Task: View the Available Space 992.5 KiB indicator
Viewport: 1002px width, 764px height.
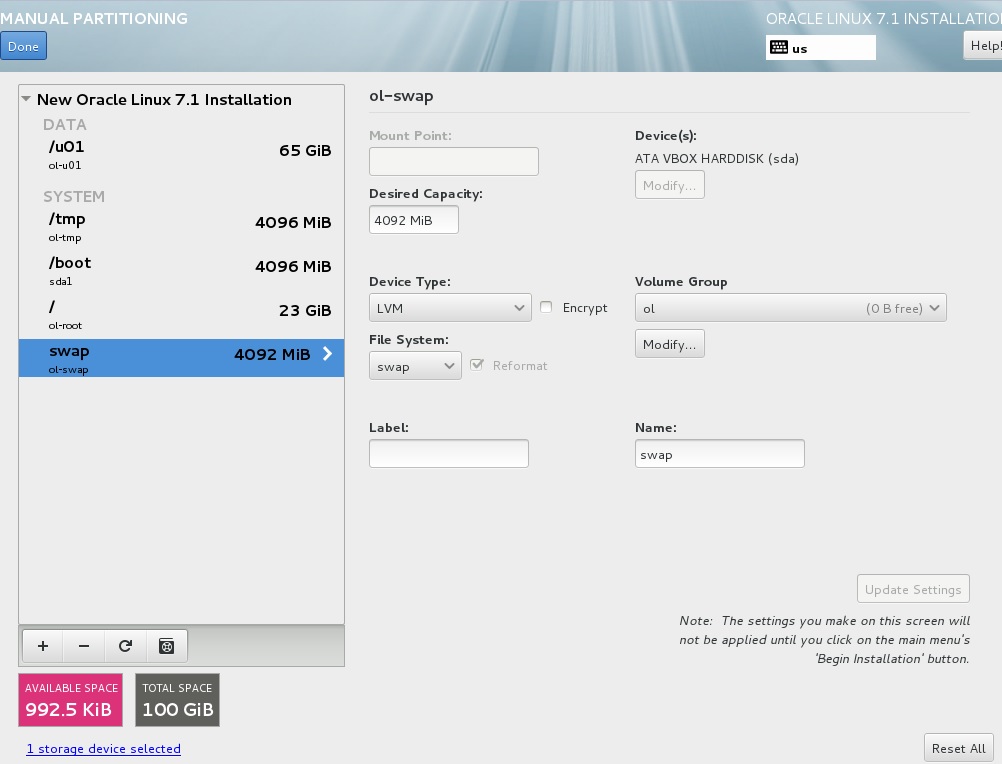Action: [70, 700]
